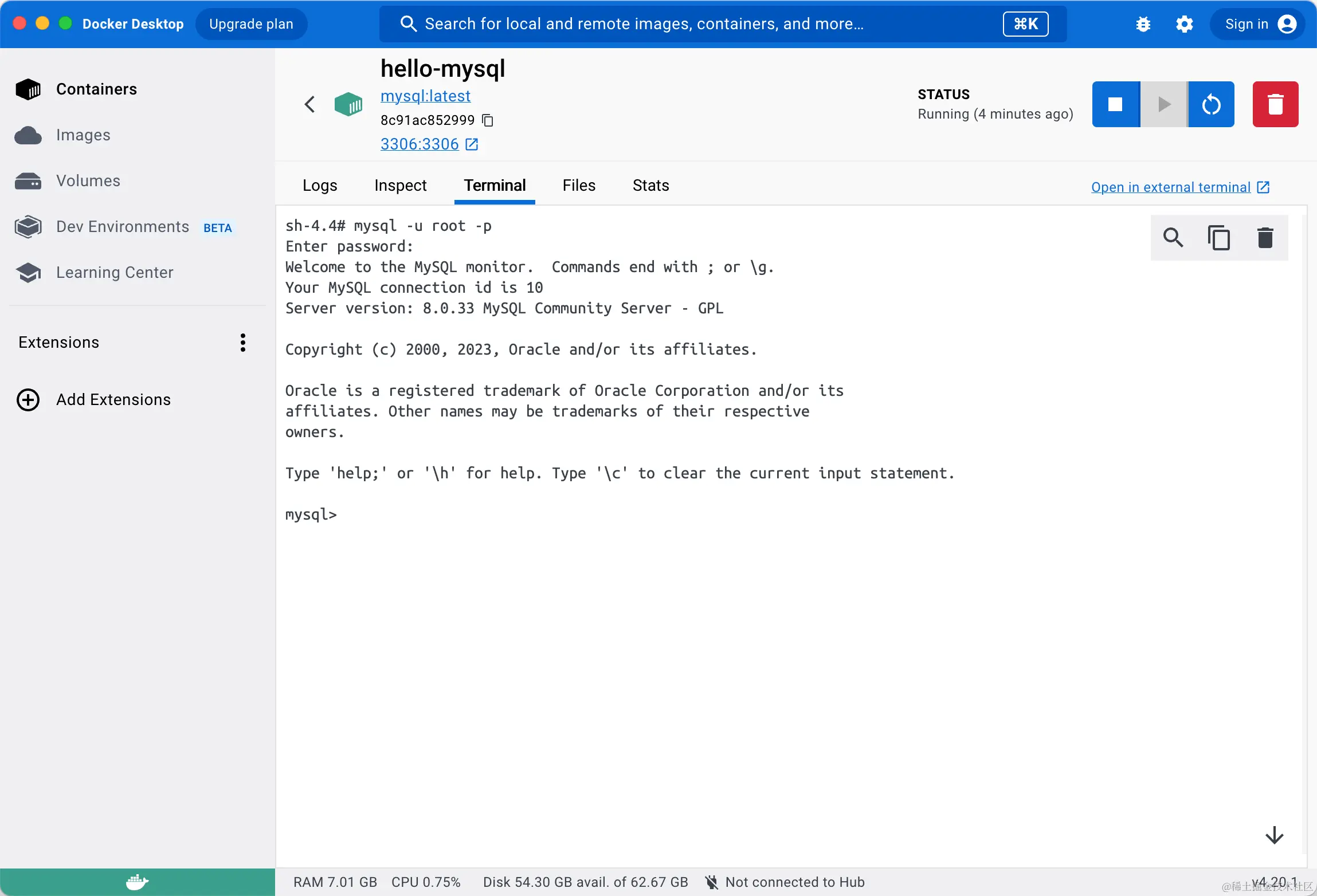Click the Server version 8.0.33 terminal line
This screenshot has height=896, width=1317.
tap(504, 308)
